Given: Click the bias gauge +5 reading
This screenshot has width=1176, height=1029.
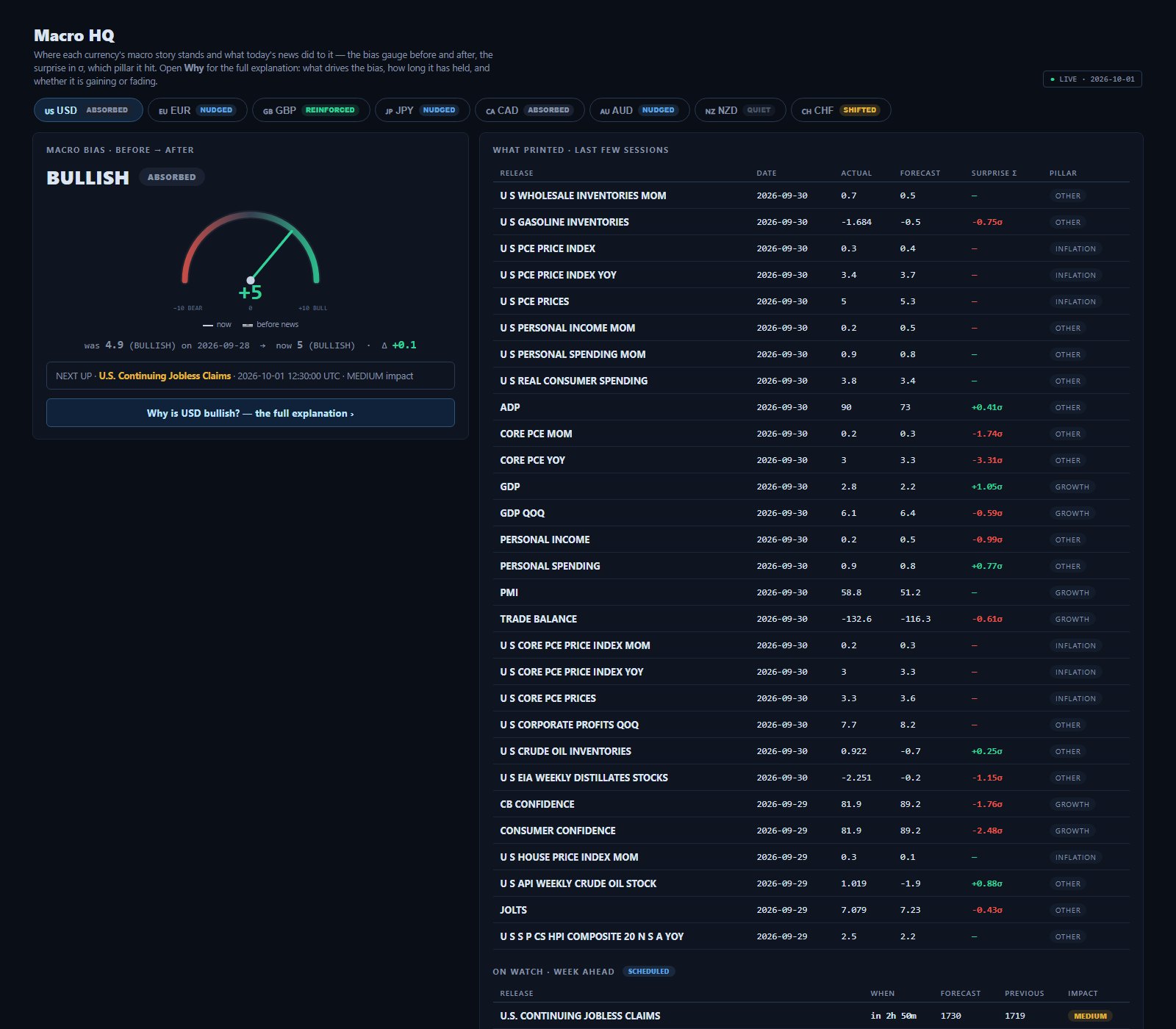Looking at the screenshot, I should tap(250, 293).
